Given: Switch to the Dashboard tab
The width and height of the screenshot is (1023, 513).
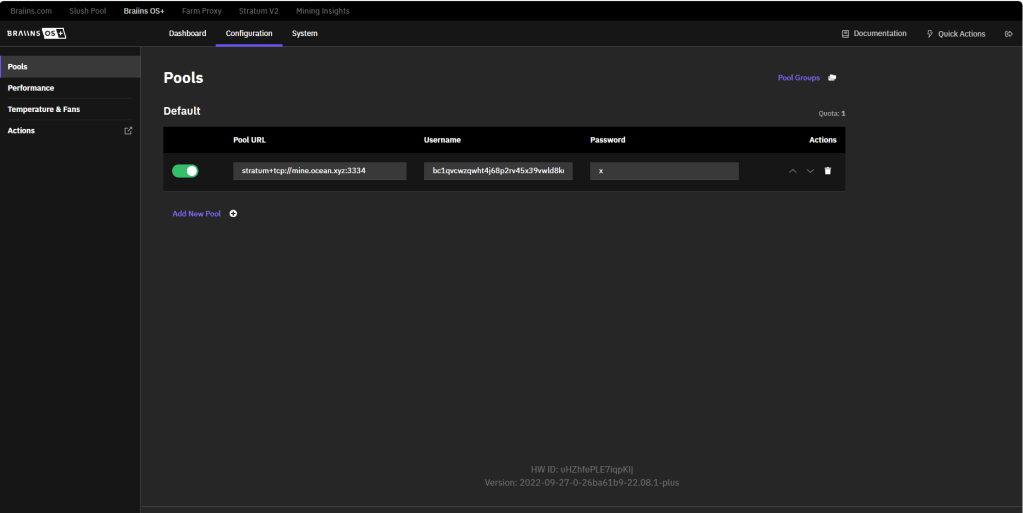Looking at the screenshot, I should pos(187,34).
